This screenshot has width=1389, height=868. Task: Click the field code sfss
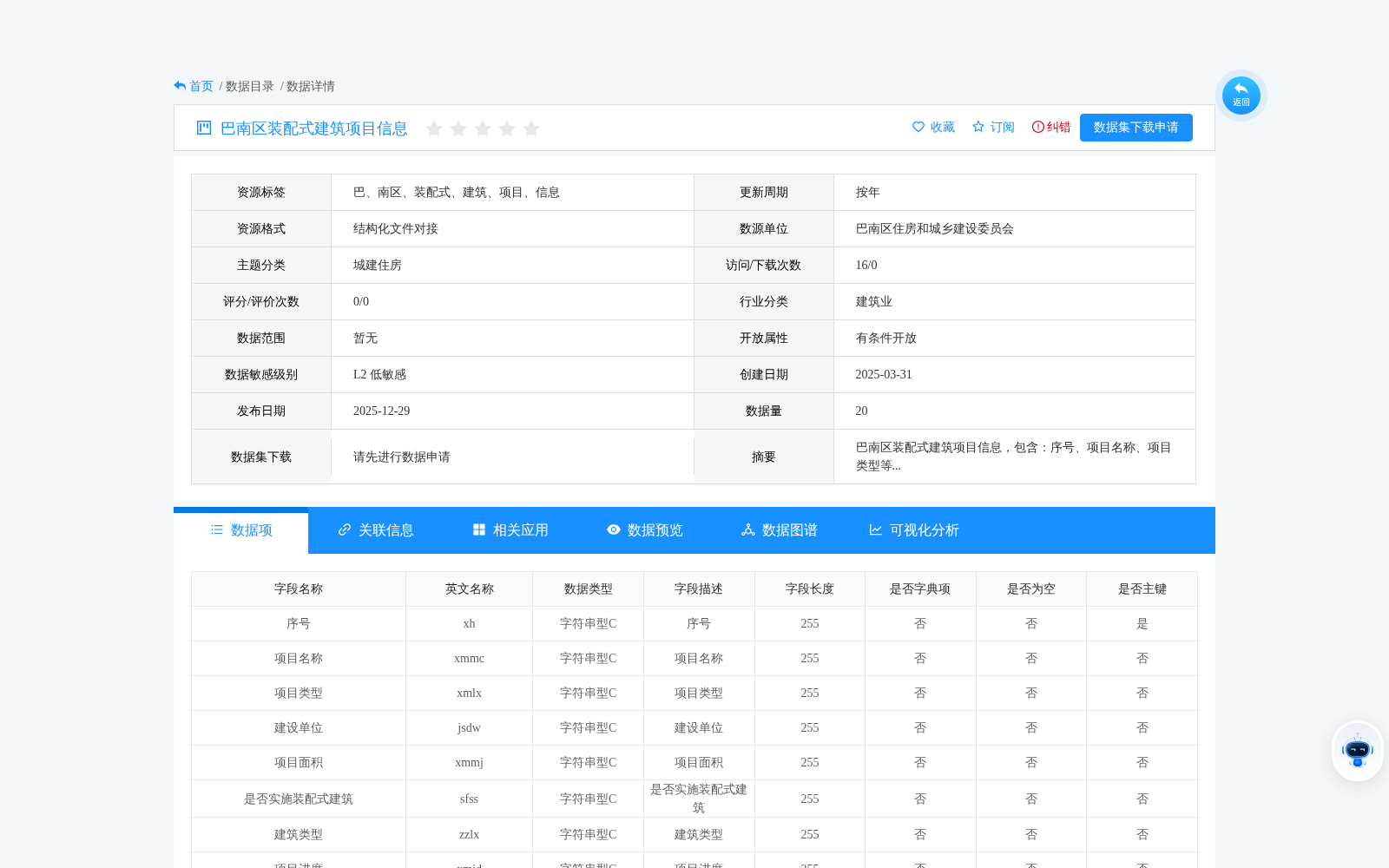click(x=470, y=799)
